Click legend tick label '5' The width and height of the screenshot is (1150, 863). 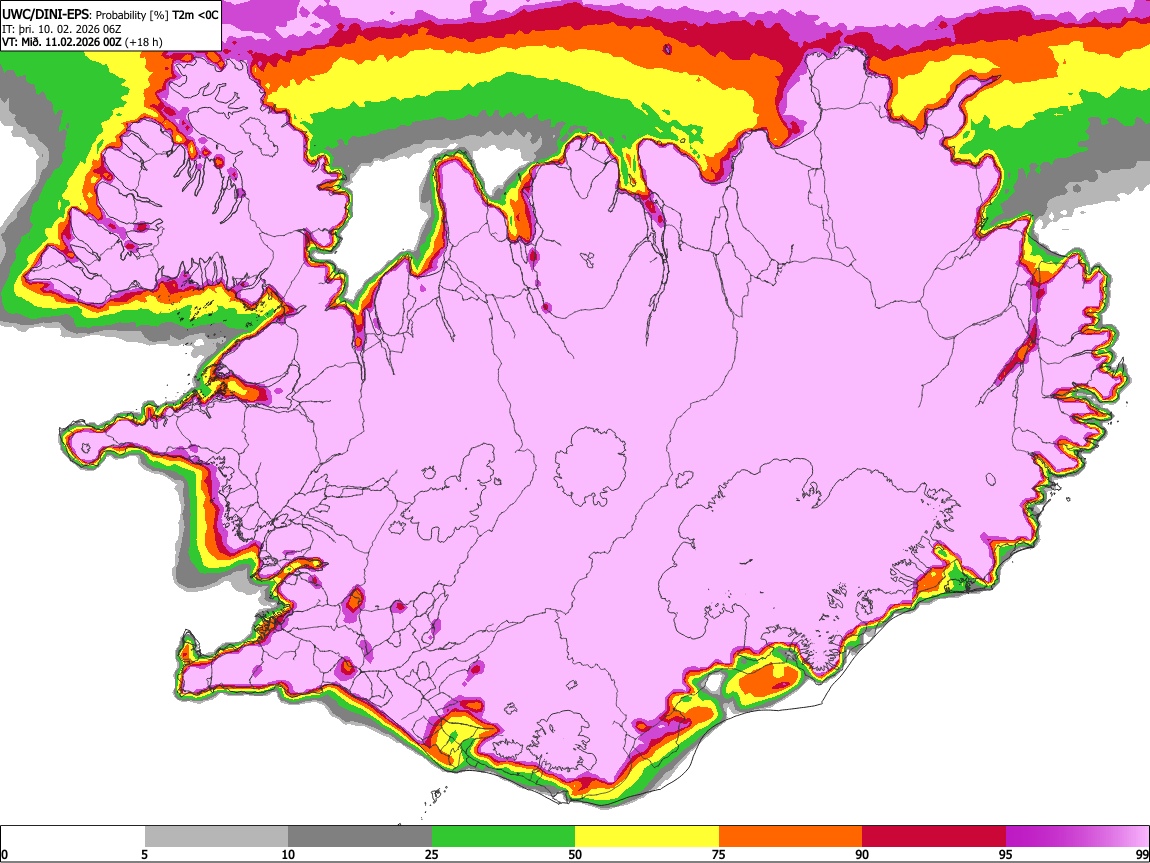tap(144, 855)
